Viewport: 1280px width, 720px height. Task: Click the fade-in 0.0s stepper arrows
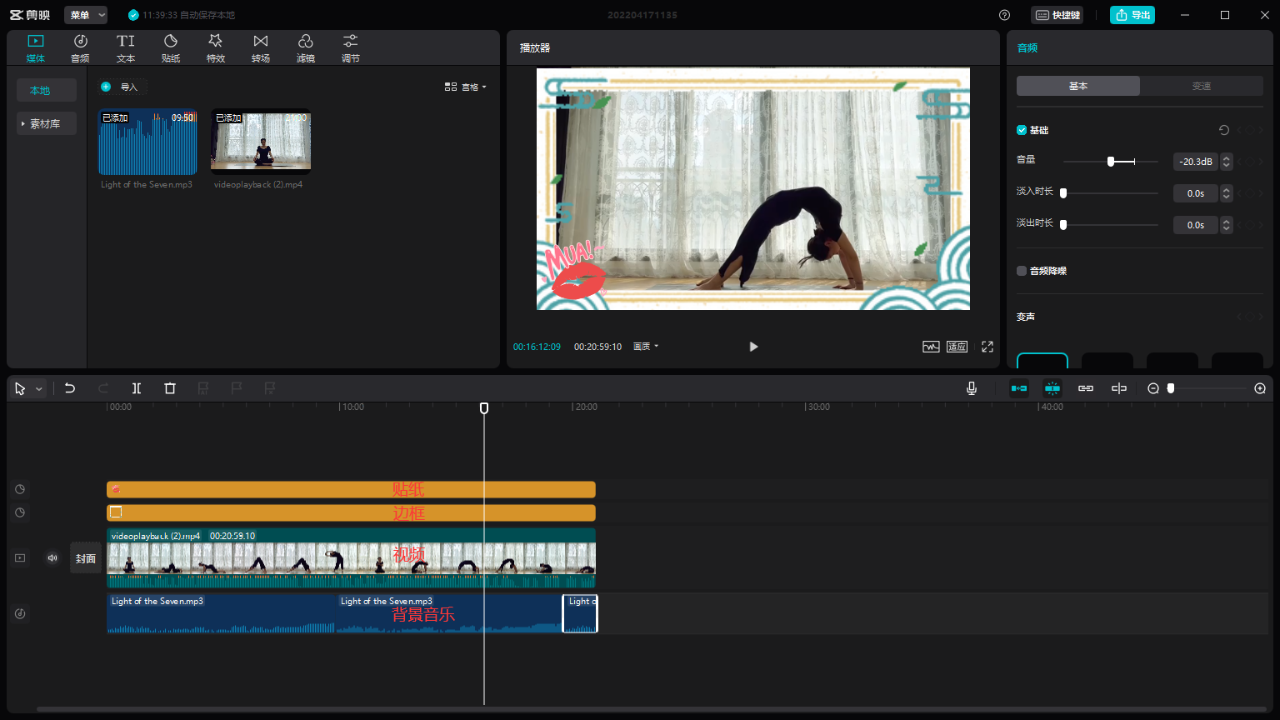click(x=1227, y=193)
